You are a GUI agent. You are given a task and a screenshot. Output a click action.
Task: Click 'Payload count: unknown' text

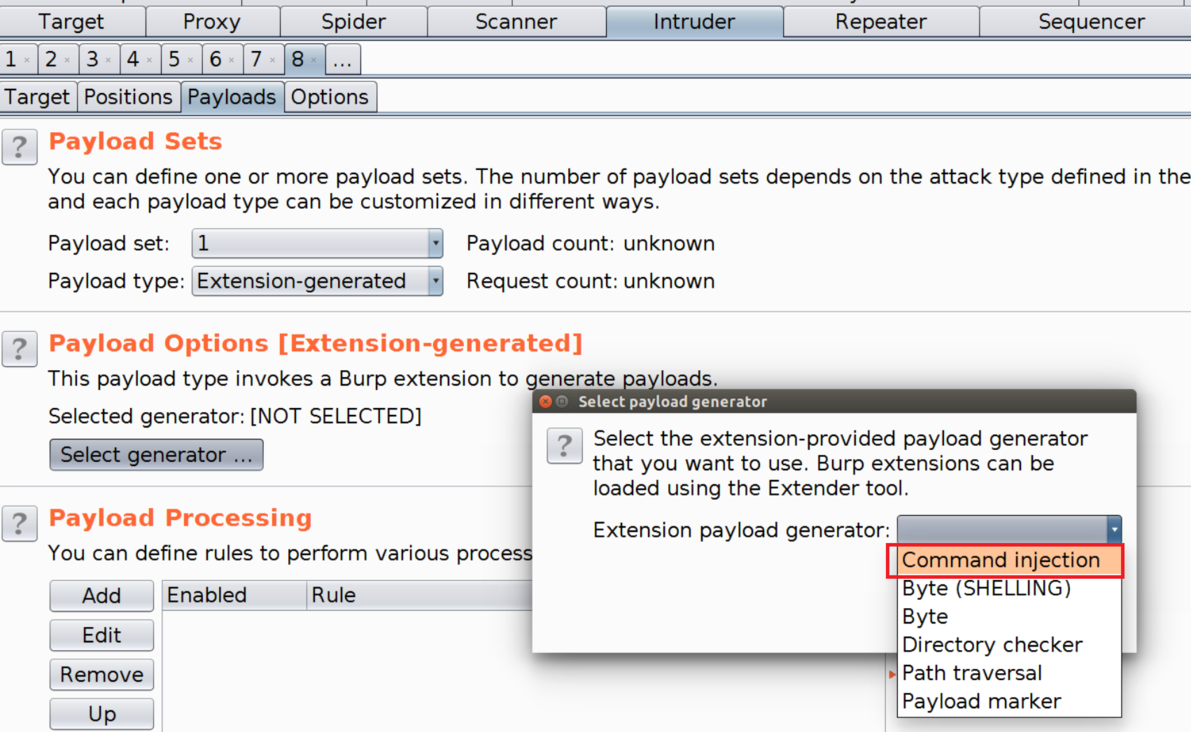pos(590,244)
